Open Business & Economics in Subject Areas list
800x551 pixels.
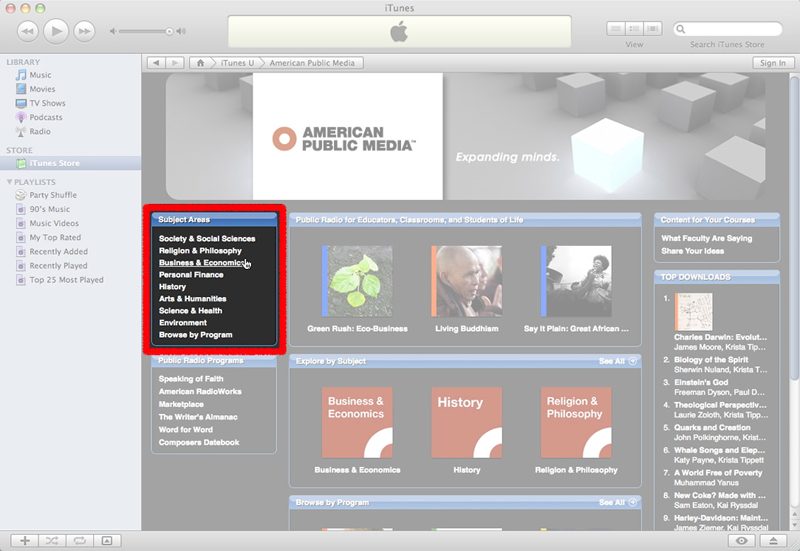(x=203, y=263)
